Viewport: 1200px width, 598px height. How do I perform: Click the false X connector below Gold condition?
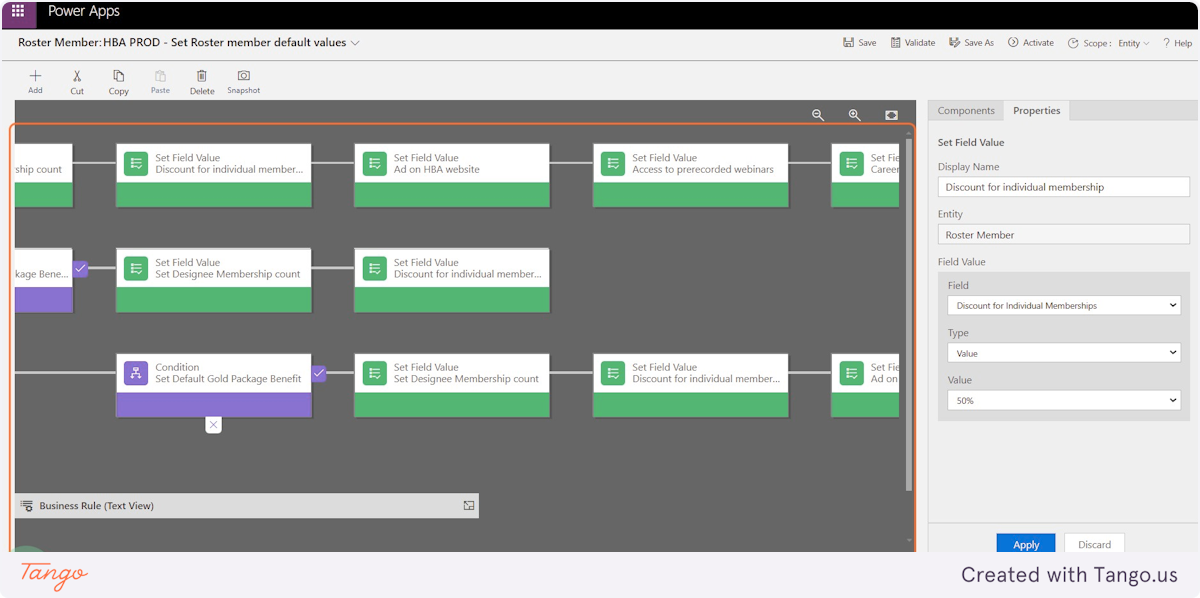tap(213, 425)
